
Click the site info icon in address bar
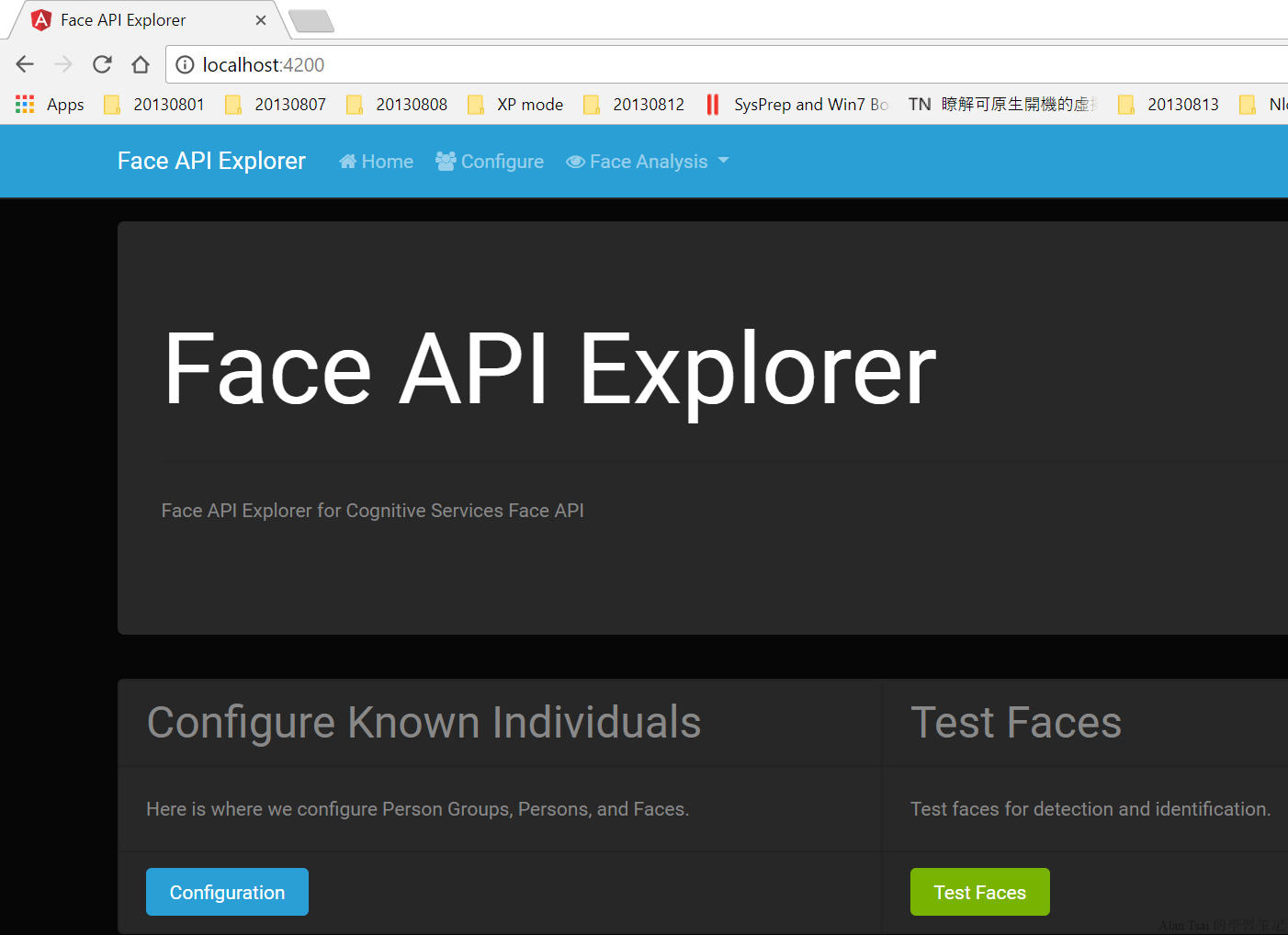(x=185, y=64)
